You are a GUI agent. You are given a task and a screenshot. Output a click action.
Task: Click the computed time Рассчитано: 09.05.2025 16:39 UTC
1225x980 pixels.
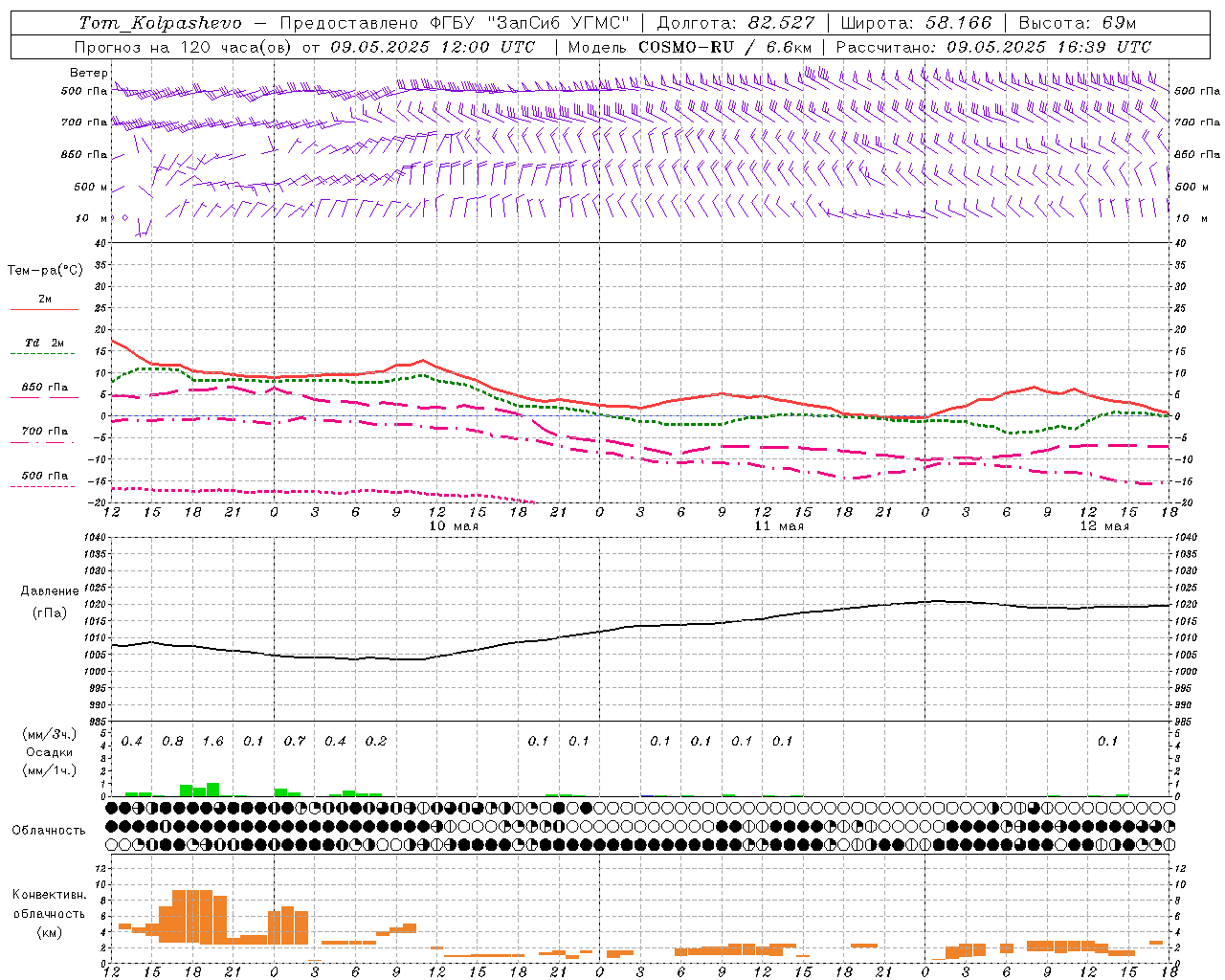[993, 47]
